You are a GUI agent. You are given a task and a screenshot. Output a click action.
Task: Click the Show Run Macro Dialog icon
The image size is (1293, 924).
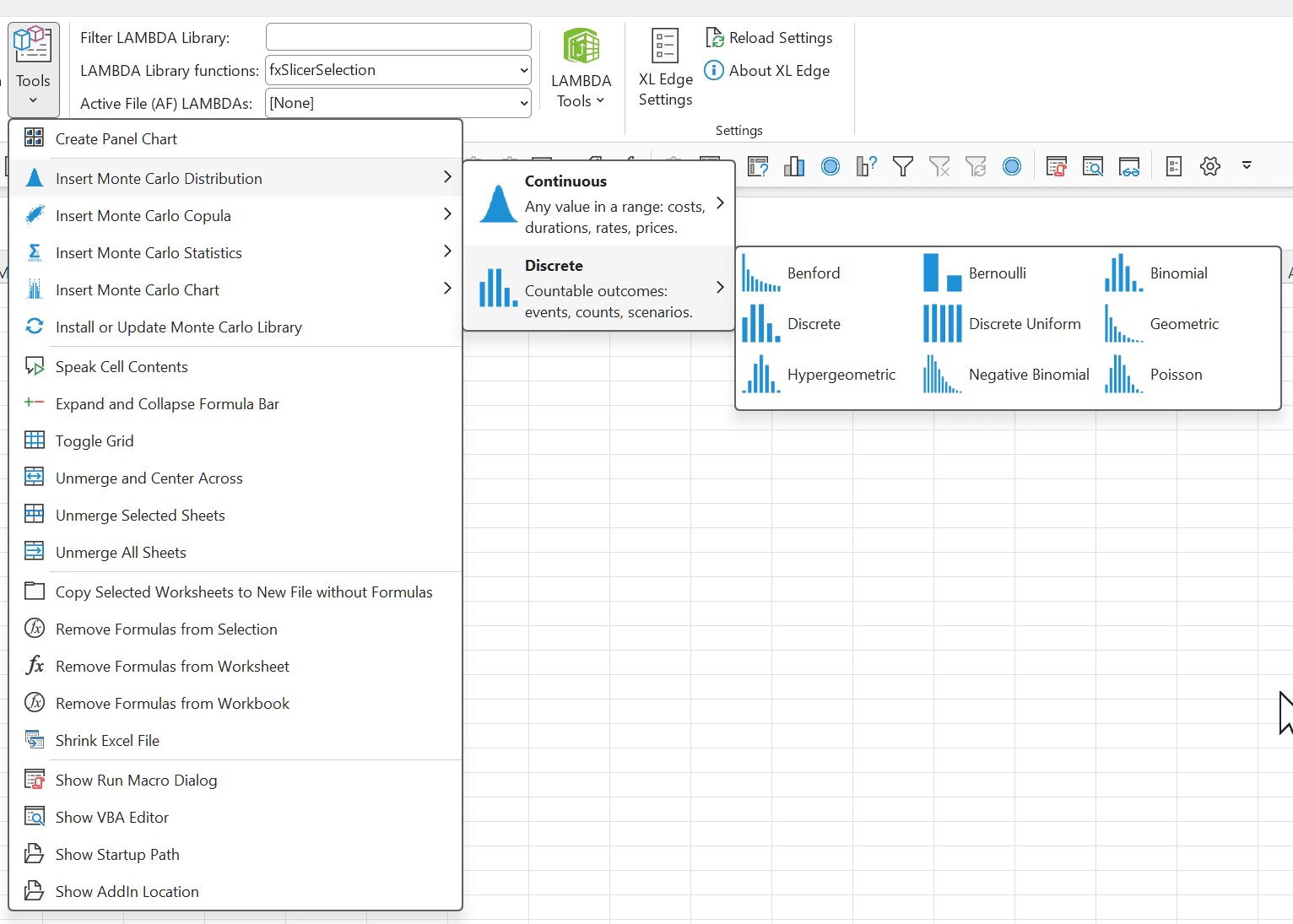[35, 780]
